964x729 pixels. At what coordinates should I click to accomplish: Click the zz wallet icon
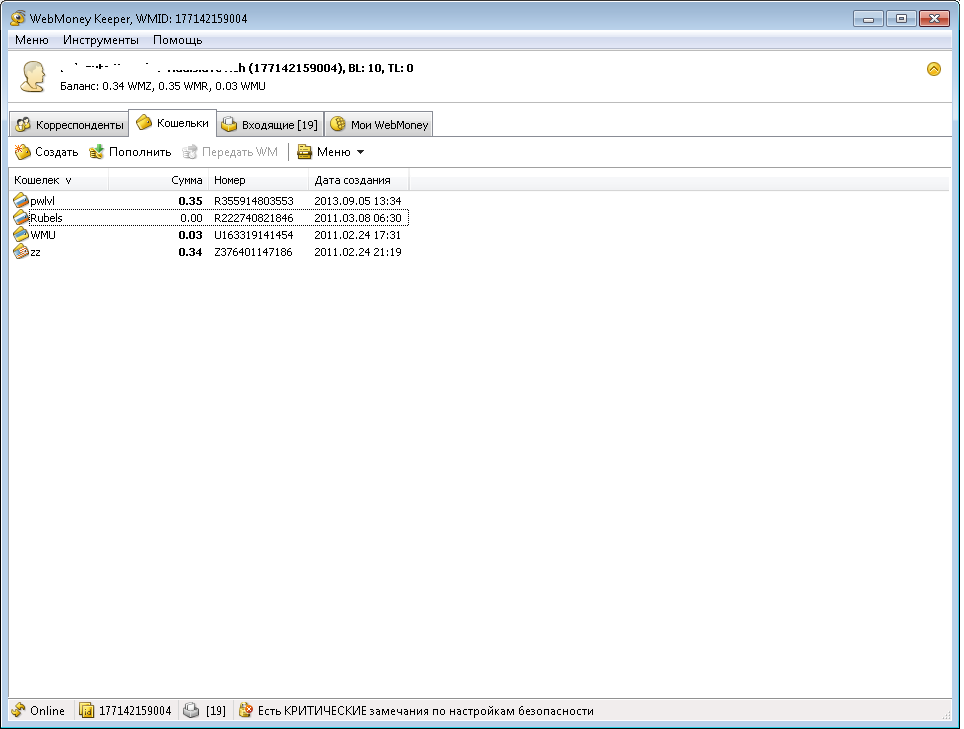21,252
